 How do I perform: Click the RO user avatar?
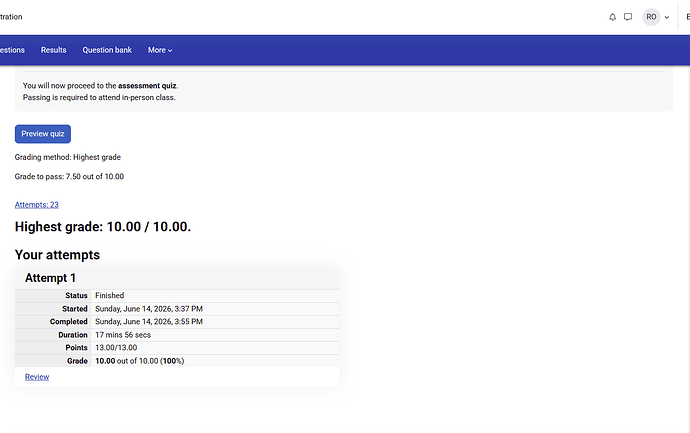click(x=651, y=17)
